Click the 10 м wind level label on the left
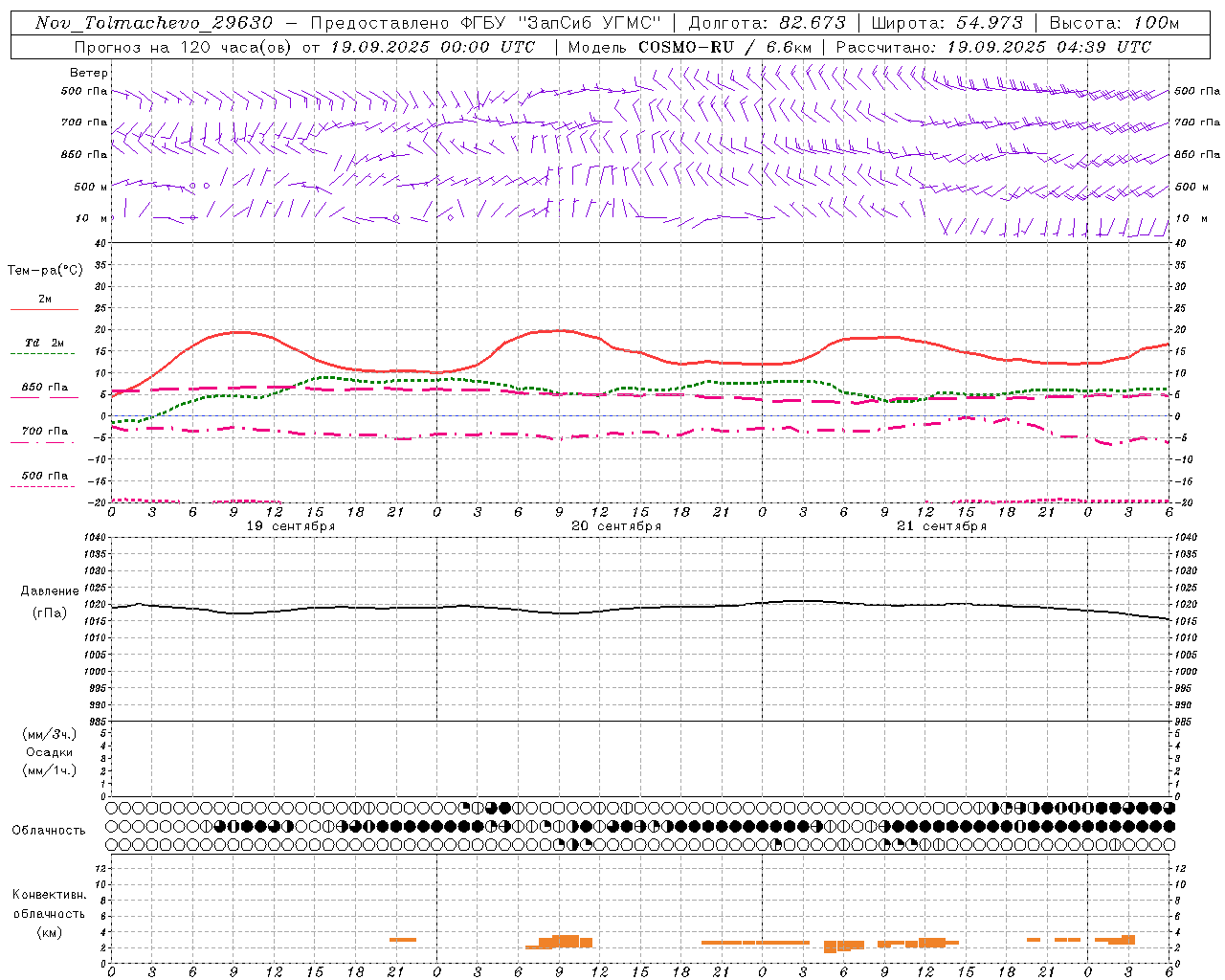The width and height of the screenshot is (1225, 980). point(90,219)
